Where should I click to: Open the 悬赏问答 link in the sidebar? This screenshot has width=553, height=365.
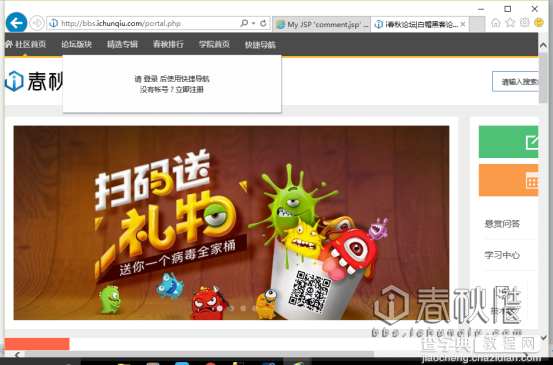[502, 224]
